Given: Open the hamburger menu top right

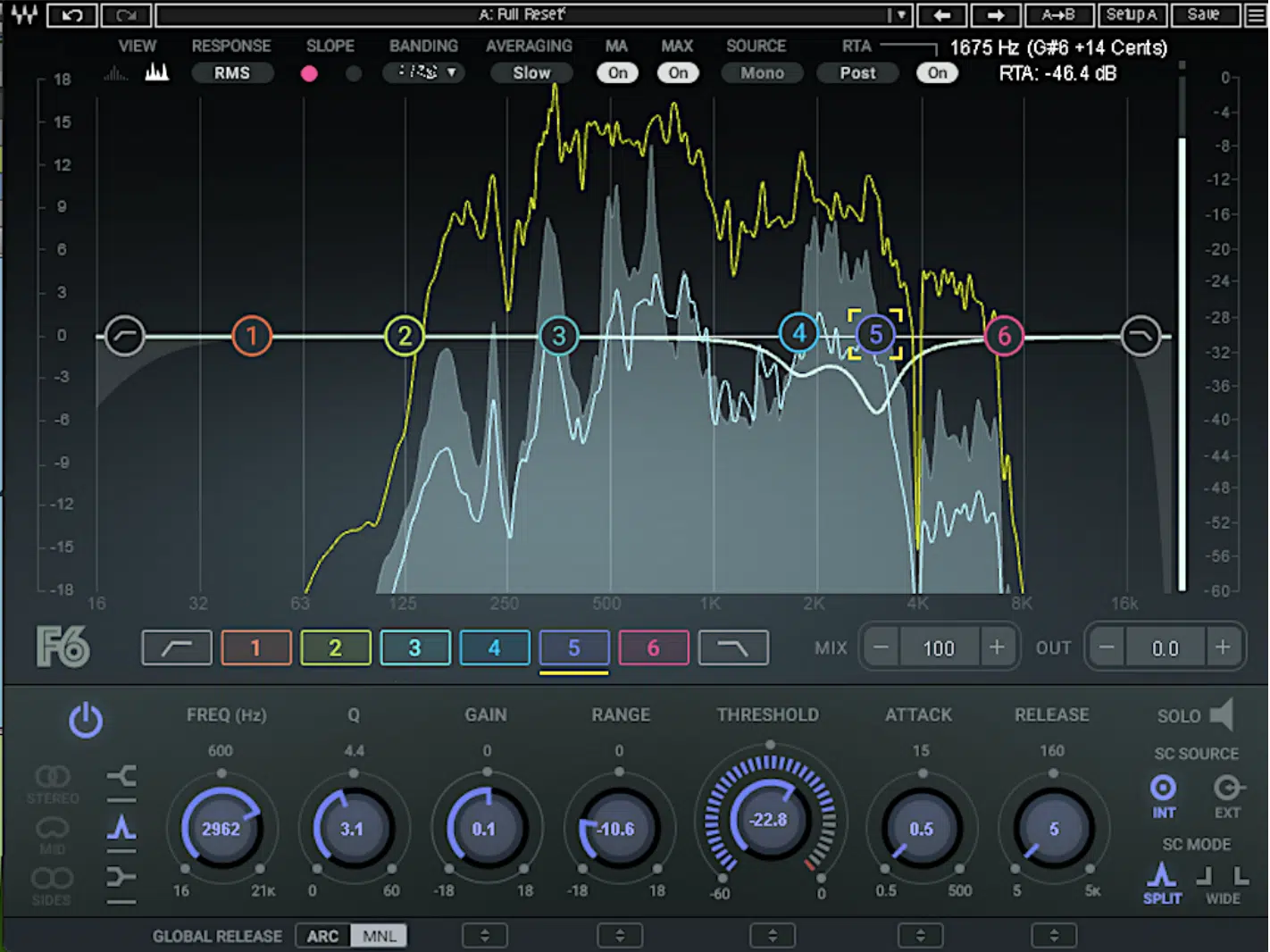Looking at the screenshot, I should coord(1255,15).
